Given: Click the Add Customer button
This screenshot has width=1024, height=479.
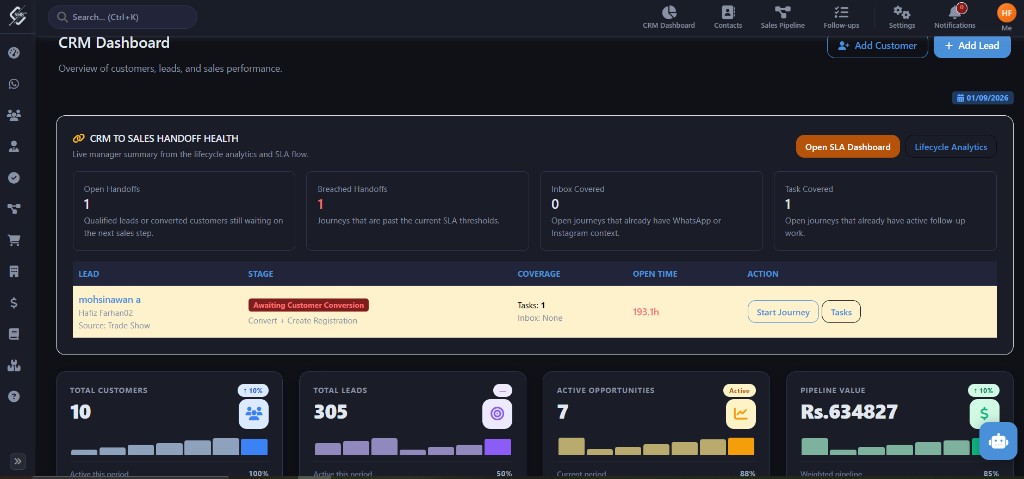Looking at the screenshot, I should click(x=877, y=46).
